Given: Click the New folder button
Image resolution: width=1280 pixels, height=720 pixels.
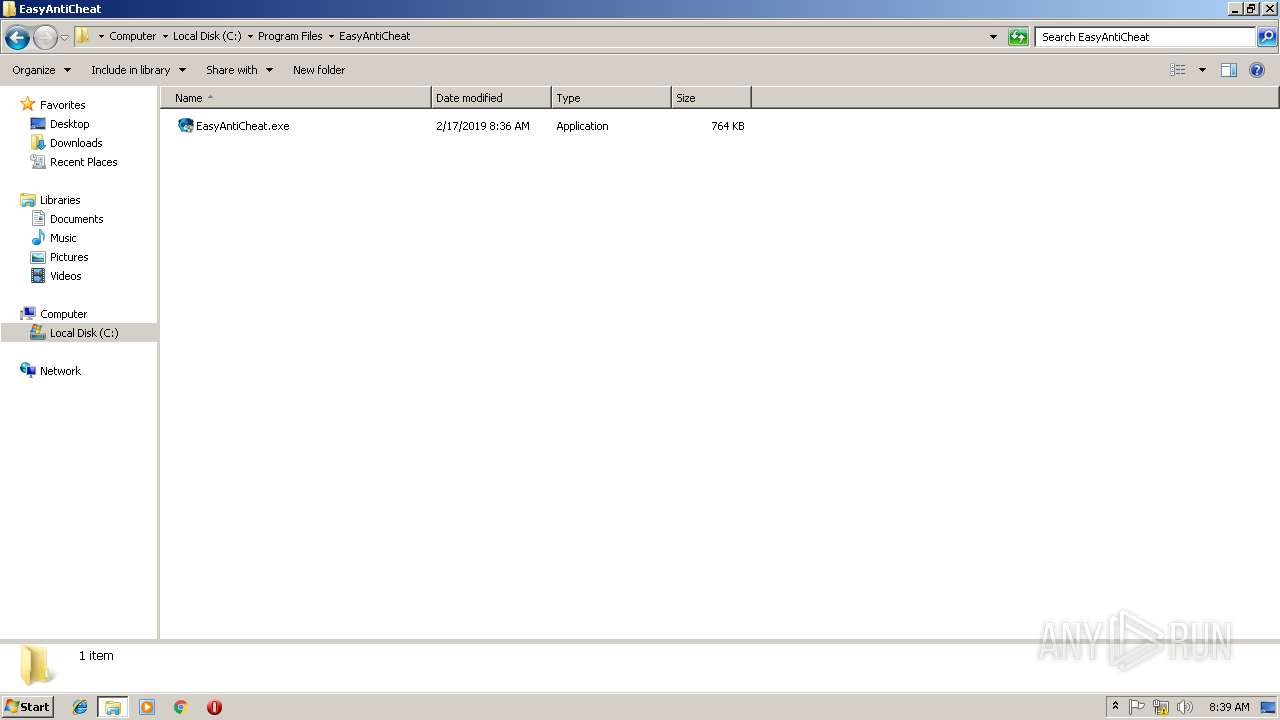Looking at the screenshot, I should [x=319, y=70].
